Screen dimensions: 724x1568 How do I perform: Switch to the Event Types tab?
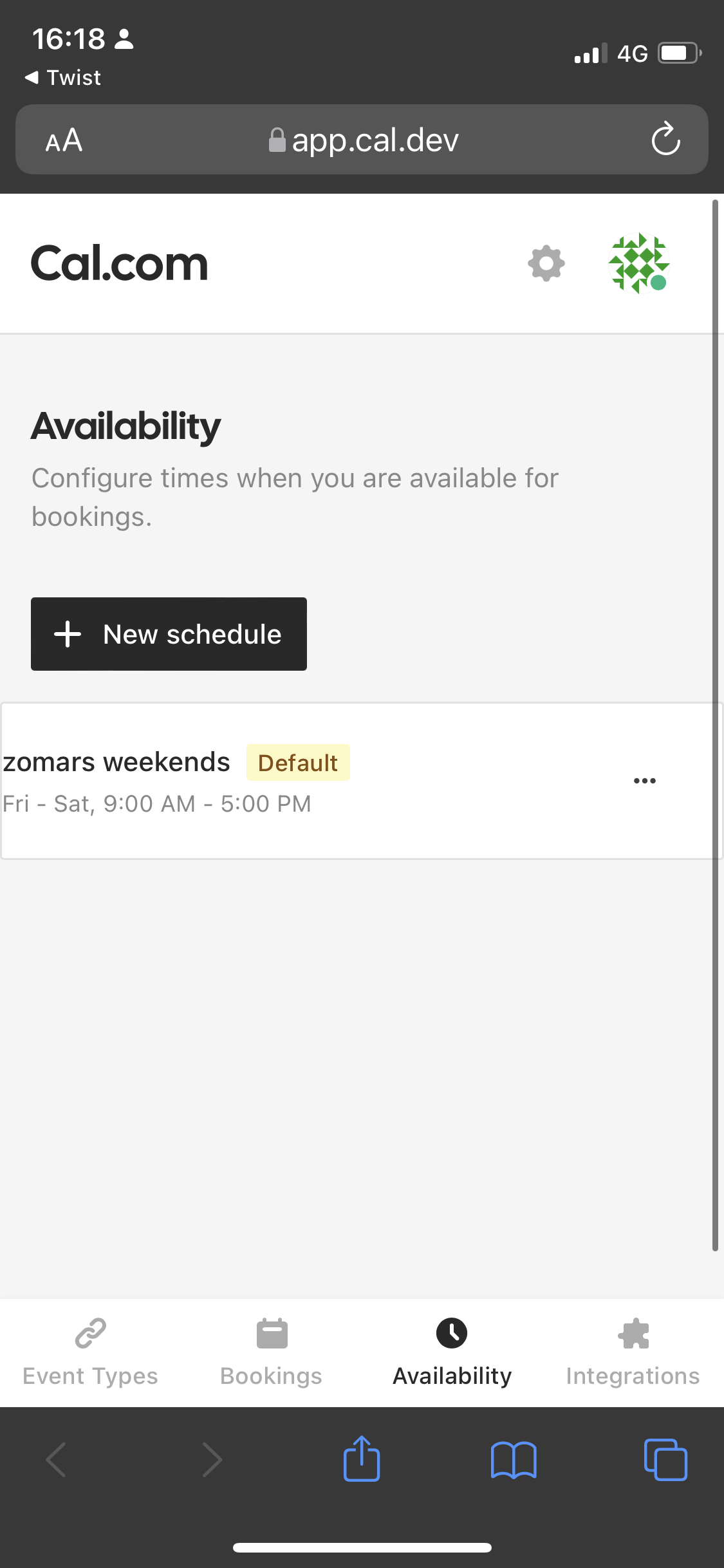point(90,1352)
